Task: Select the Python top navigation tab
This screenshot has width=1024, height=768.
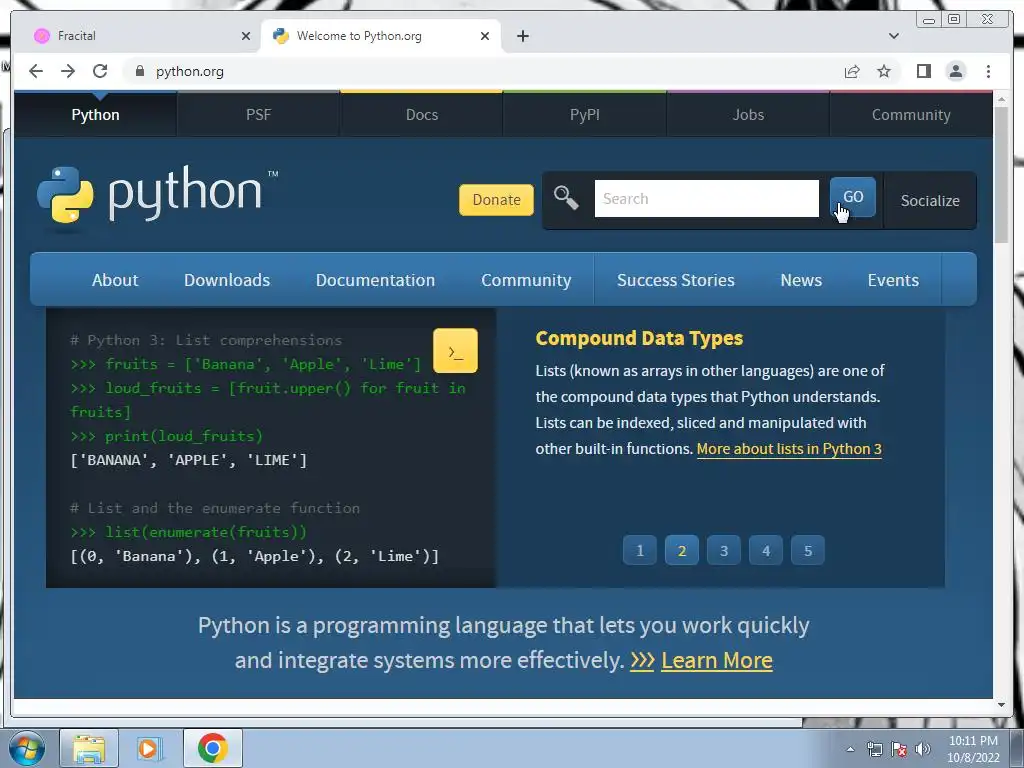Action: tap(95, 115)
